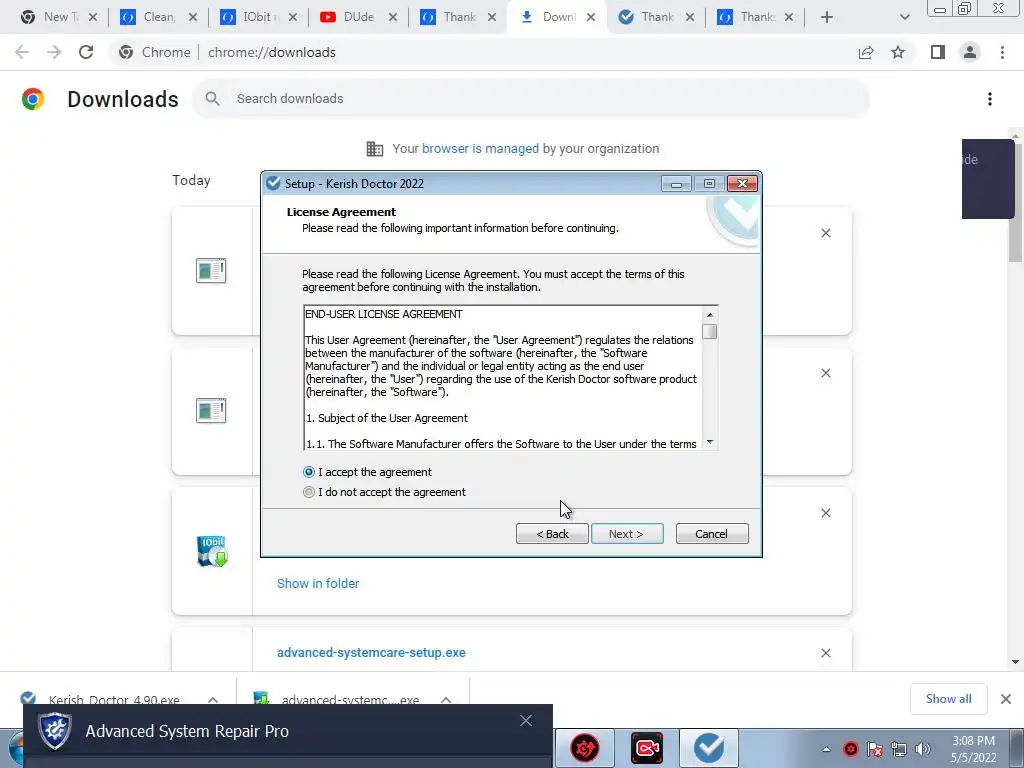This screenshot has height=768, width=1024.
Task: Remove second download entry from list
Action: [825, 373]
